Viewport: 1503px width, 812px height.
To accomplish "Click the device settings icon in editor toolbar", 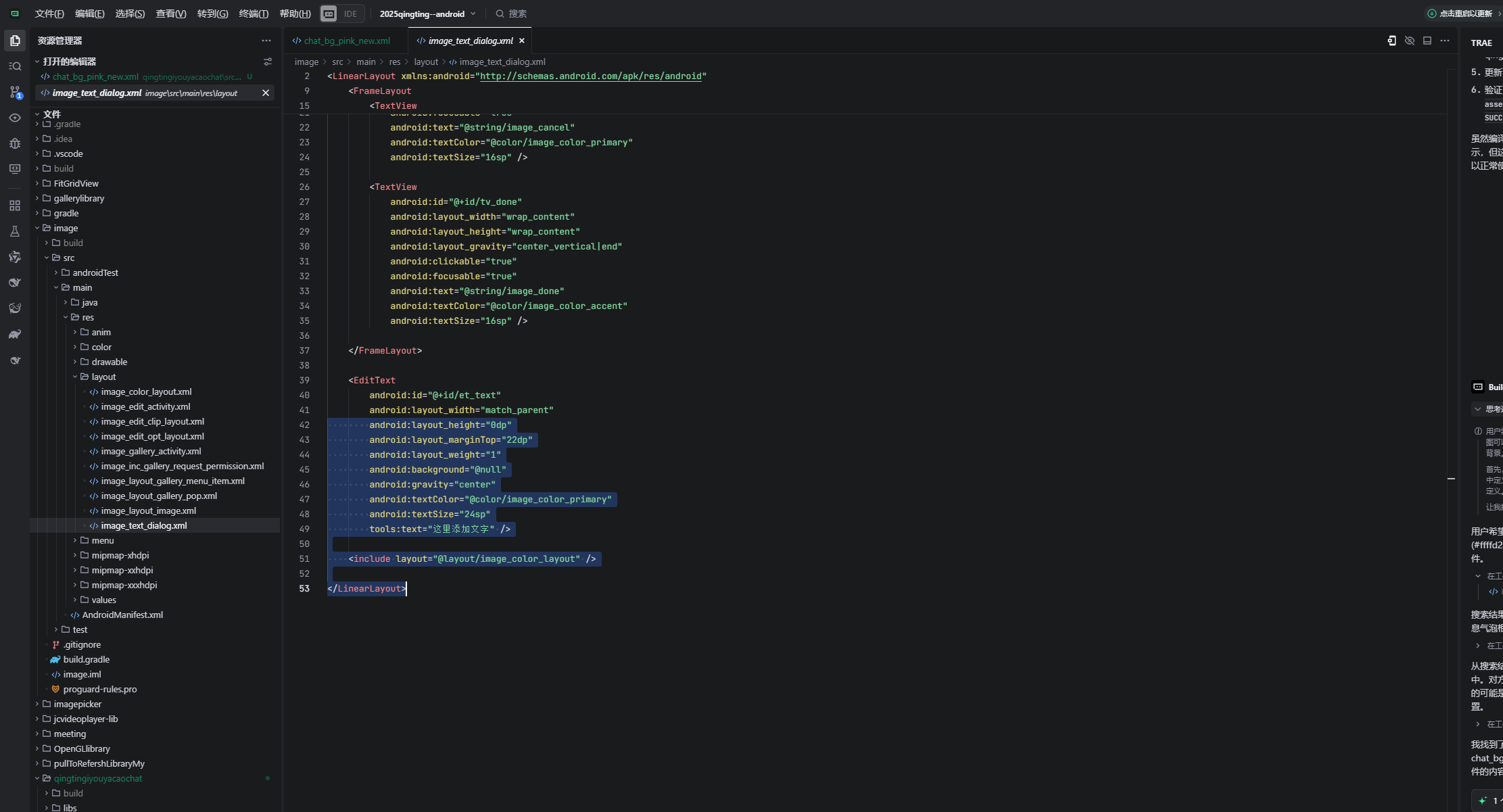I will 1391,41.
